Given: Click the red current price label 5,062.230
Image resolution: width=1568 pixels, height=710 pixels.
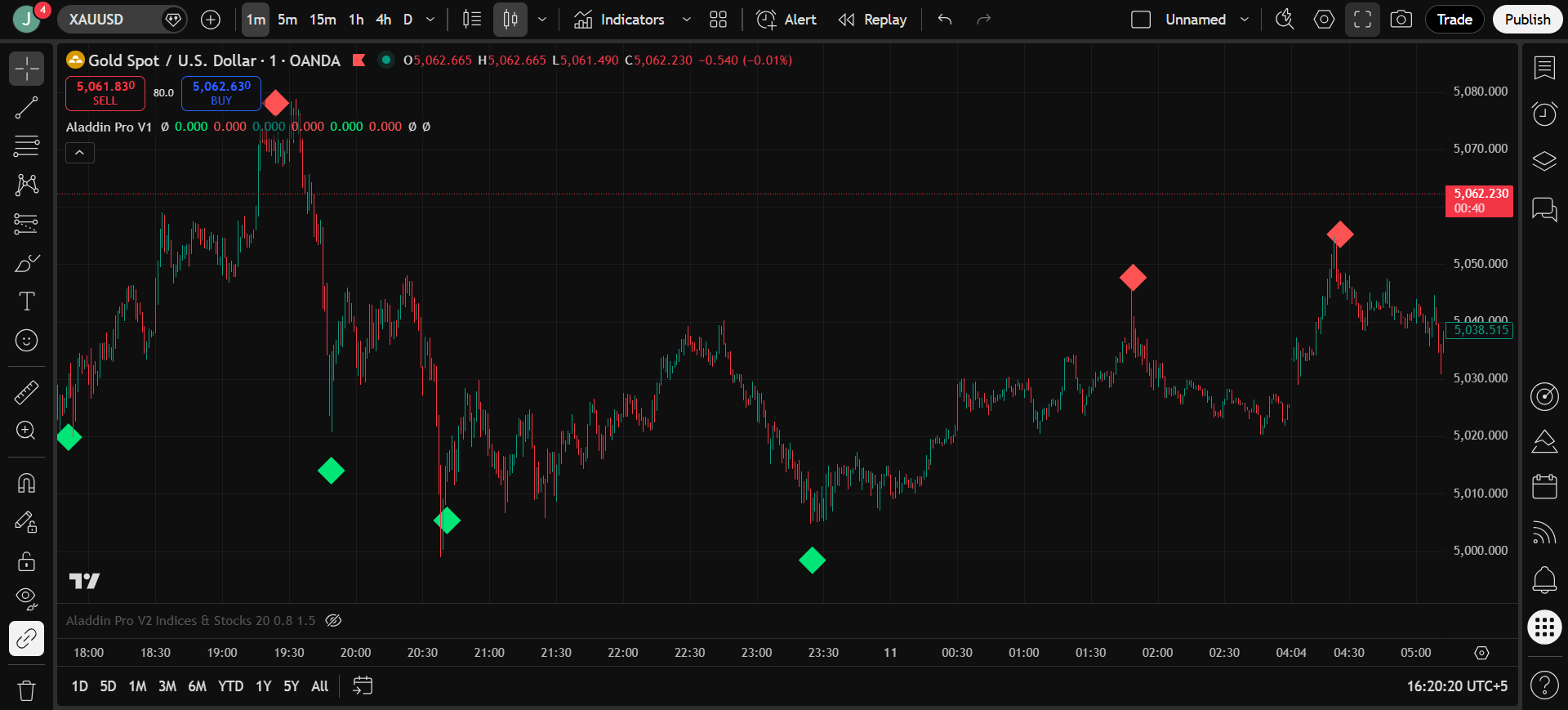Looking at the screenshot, I should [1479, 201].
